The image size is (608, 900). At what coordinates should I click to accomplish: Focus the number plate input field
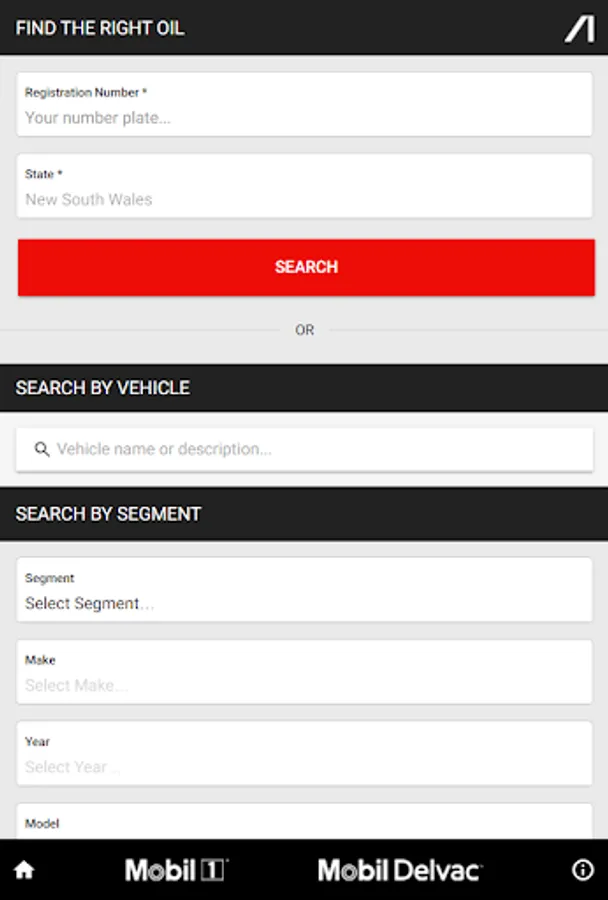click(305, 117)
